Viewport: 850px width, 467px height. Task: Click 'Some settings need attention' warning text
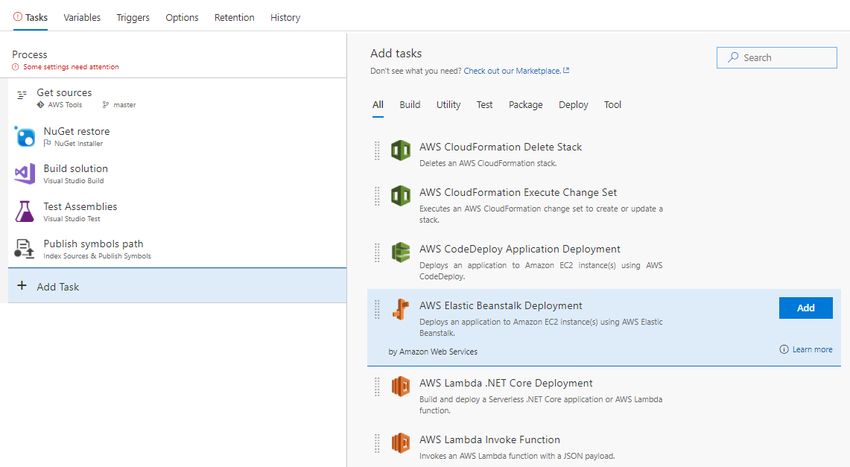[x=70, y=67]
